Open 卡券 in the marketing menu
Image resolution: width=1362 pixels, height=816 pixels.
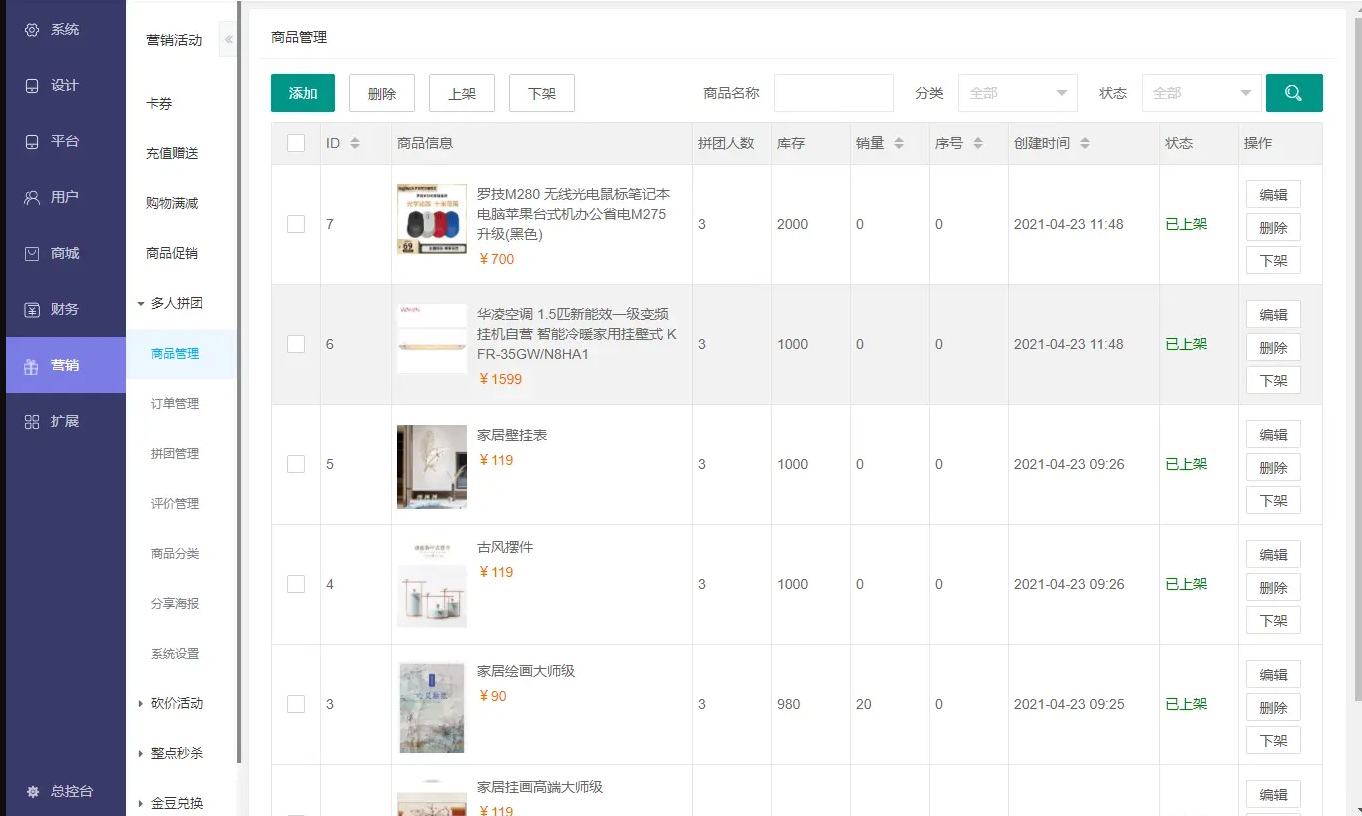tap(159, 103)
